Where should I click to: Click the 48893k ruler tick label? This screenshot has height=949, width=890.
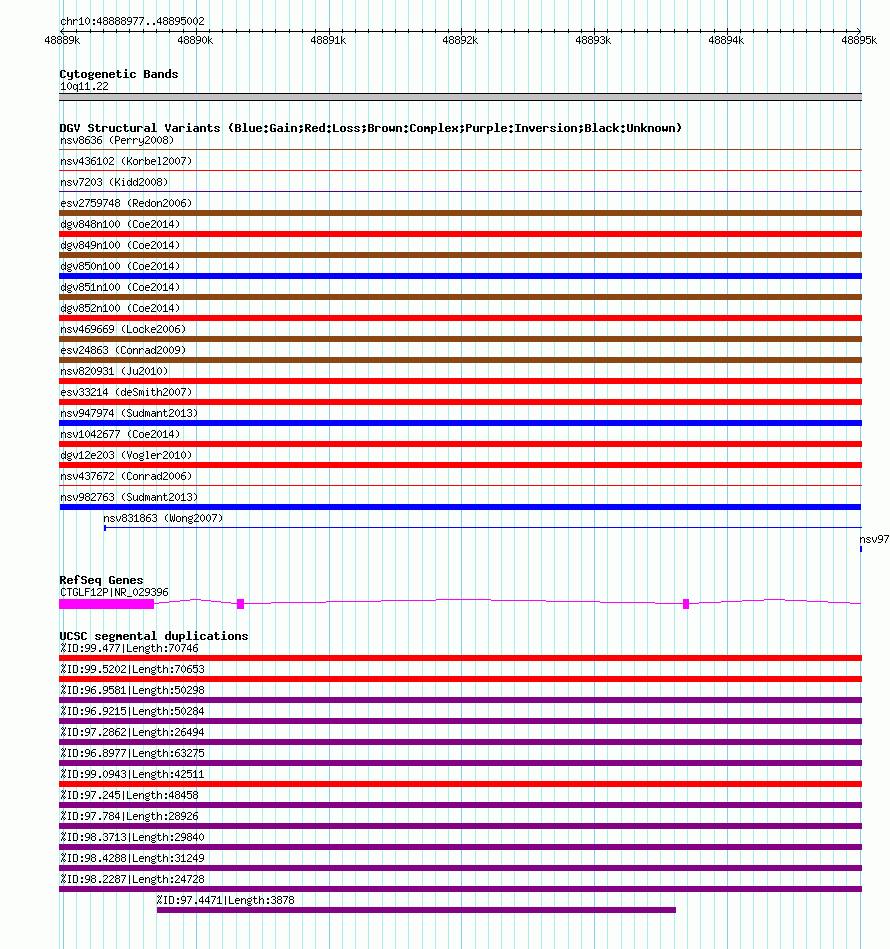pyautogui.click(x=593, y=40)
